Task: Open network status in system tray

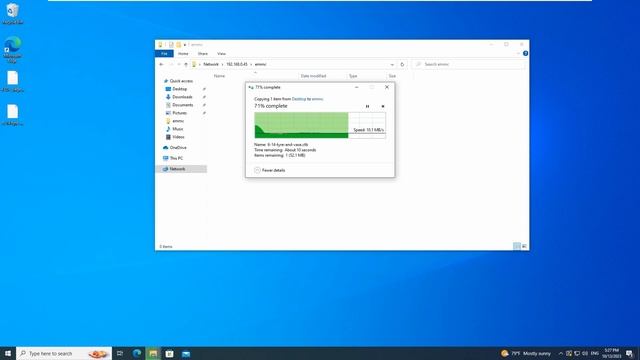Action: pos(577,353)
